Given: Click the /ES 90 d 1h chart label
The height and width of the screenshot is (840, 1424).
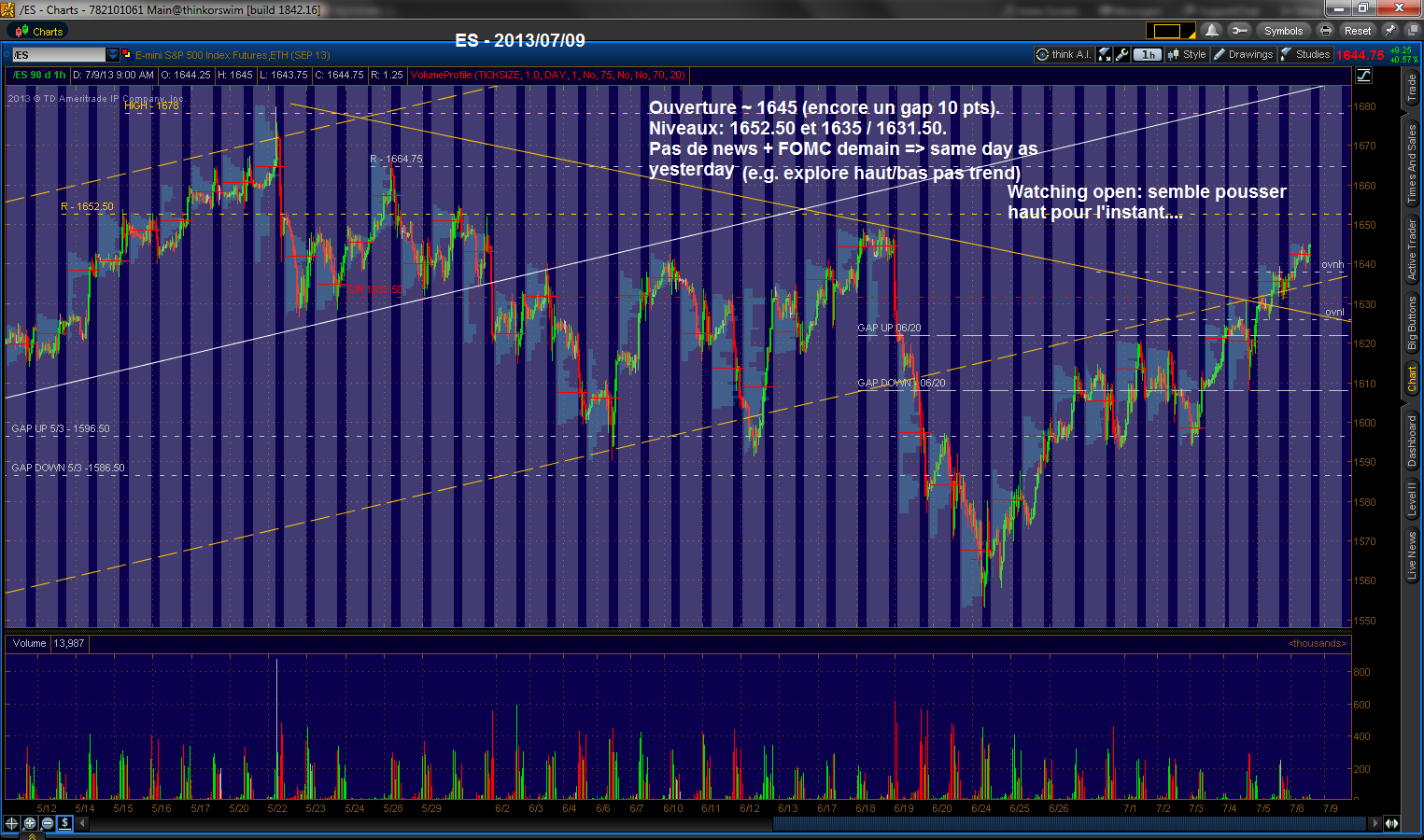Looking at the screenshot, I should pos(39,75).
